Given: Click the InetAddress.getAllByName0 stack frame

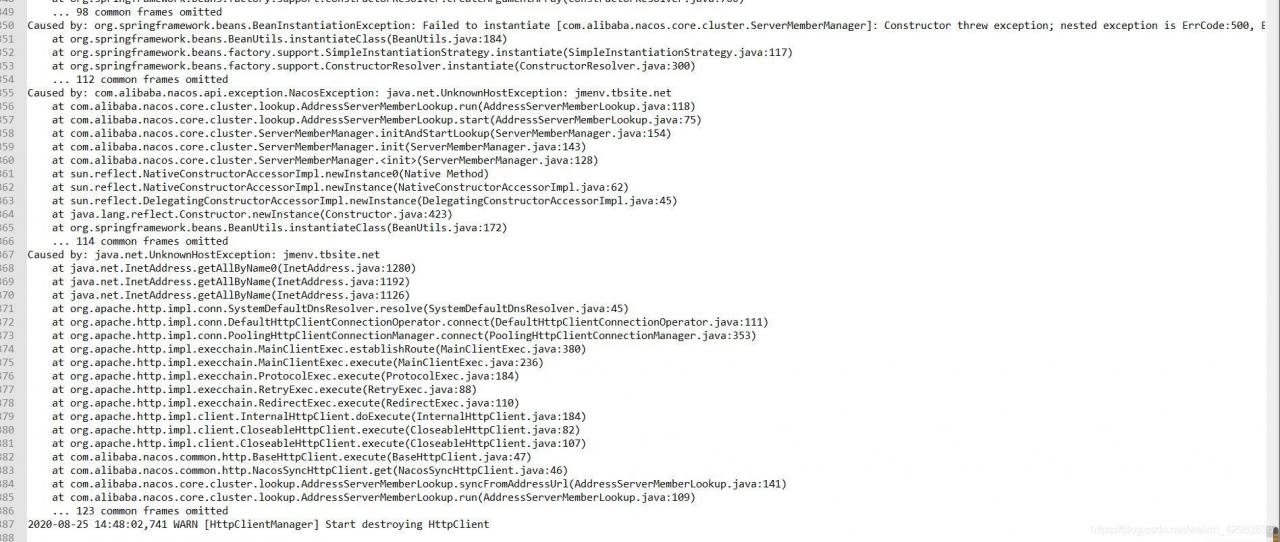Looking at the screenshot, I should coord(234,268).
